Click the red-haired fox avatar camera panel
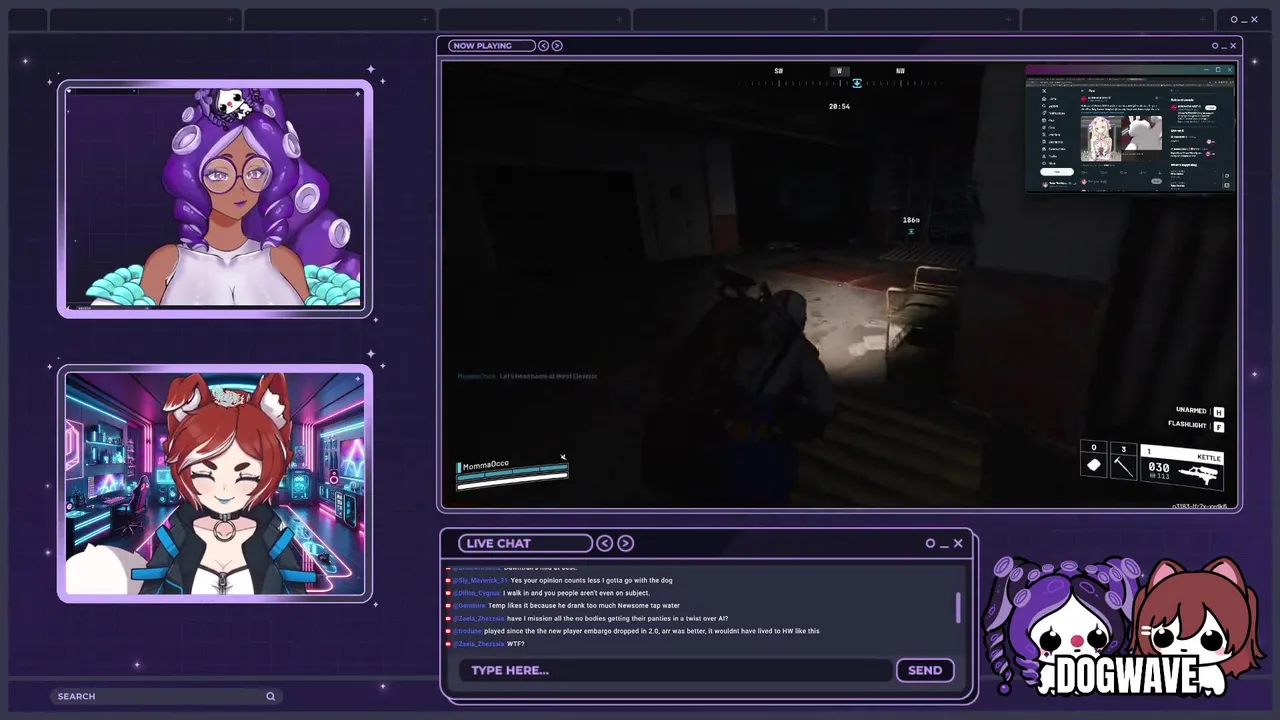This screenshot has height=720, width=1280. click(215, 485)
